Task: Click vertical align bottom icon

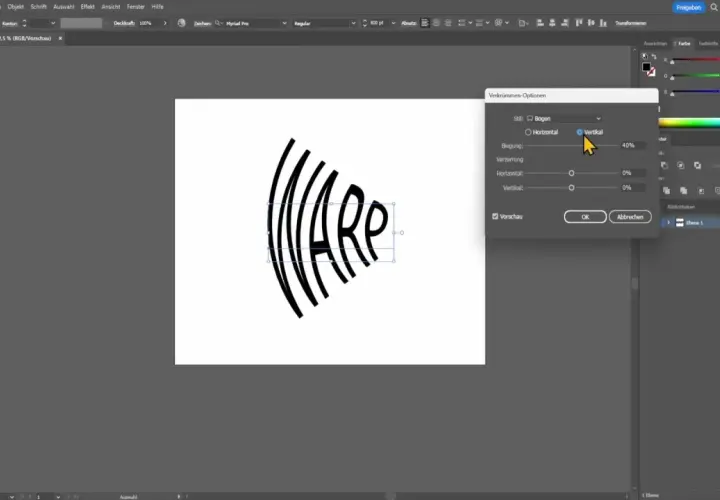Action: pyautogui.click(x=603, y=23)
